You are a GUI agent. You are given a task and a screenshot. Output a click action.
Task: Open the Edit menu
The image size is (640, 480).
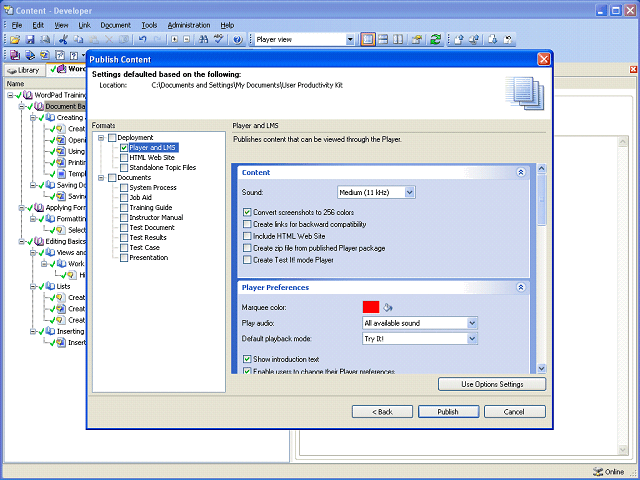click(x=38, y=25)
